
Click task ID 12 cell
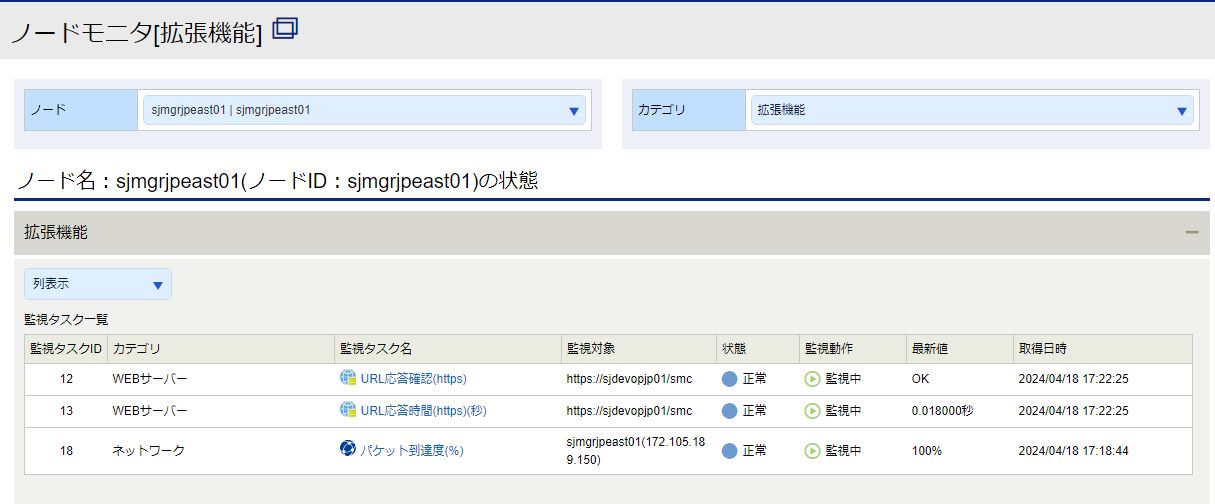coord(66,379)
